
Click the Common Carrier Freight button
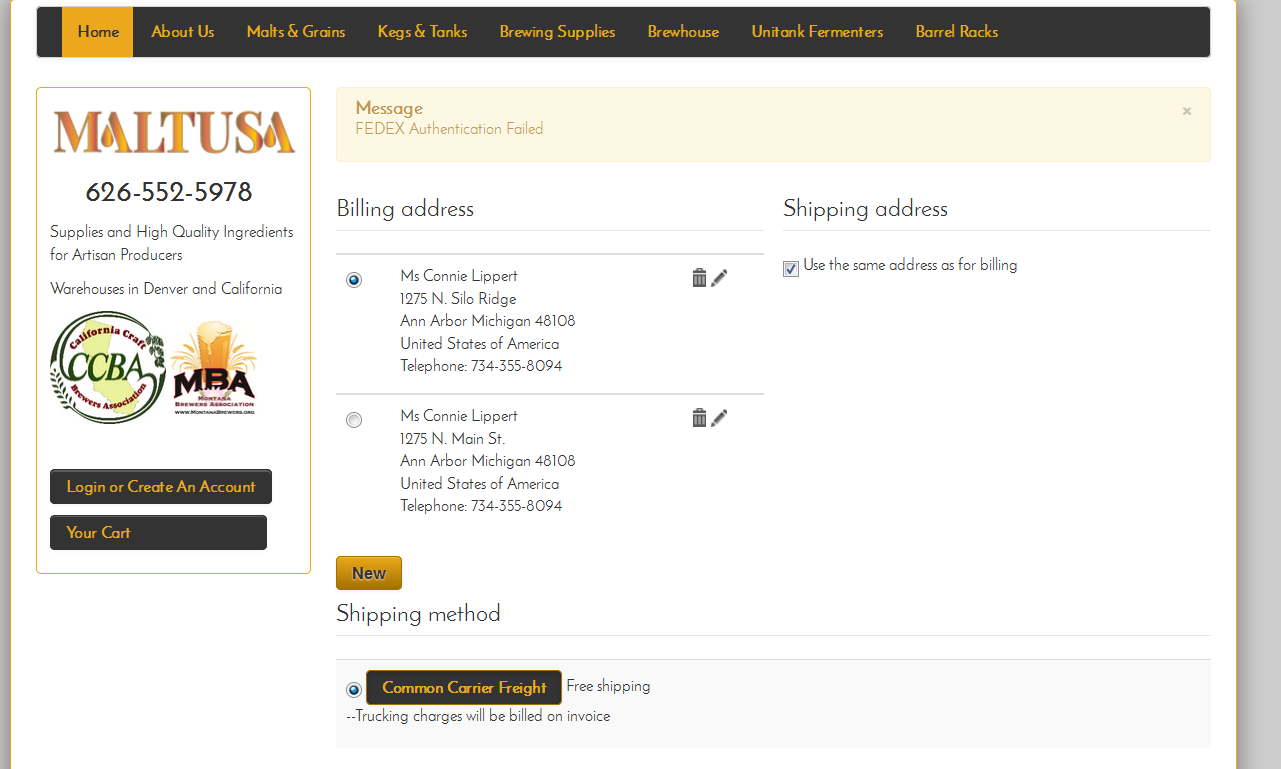pos(464,688)
